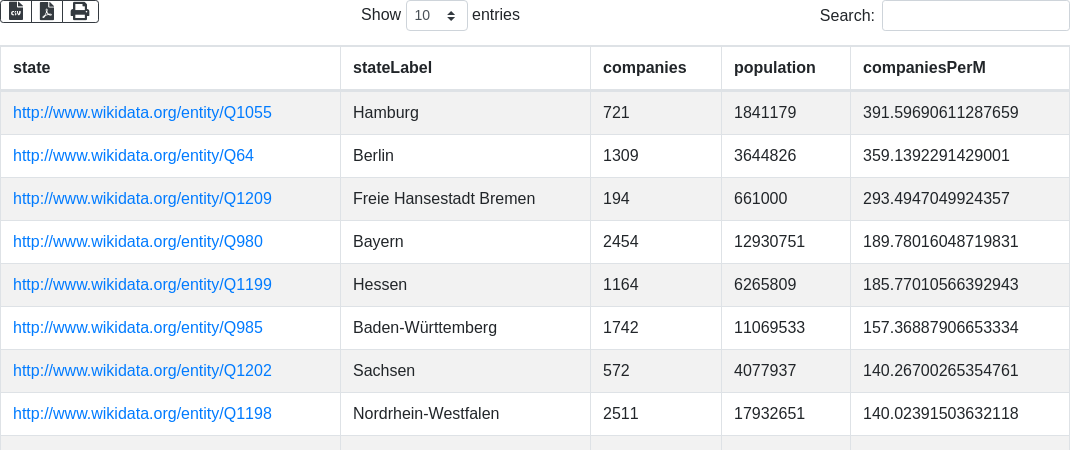Click the Q1202 Wikidata link for Sachsen
The height and width of the screenshot is (450, 1070).
142,371
